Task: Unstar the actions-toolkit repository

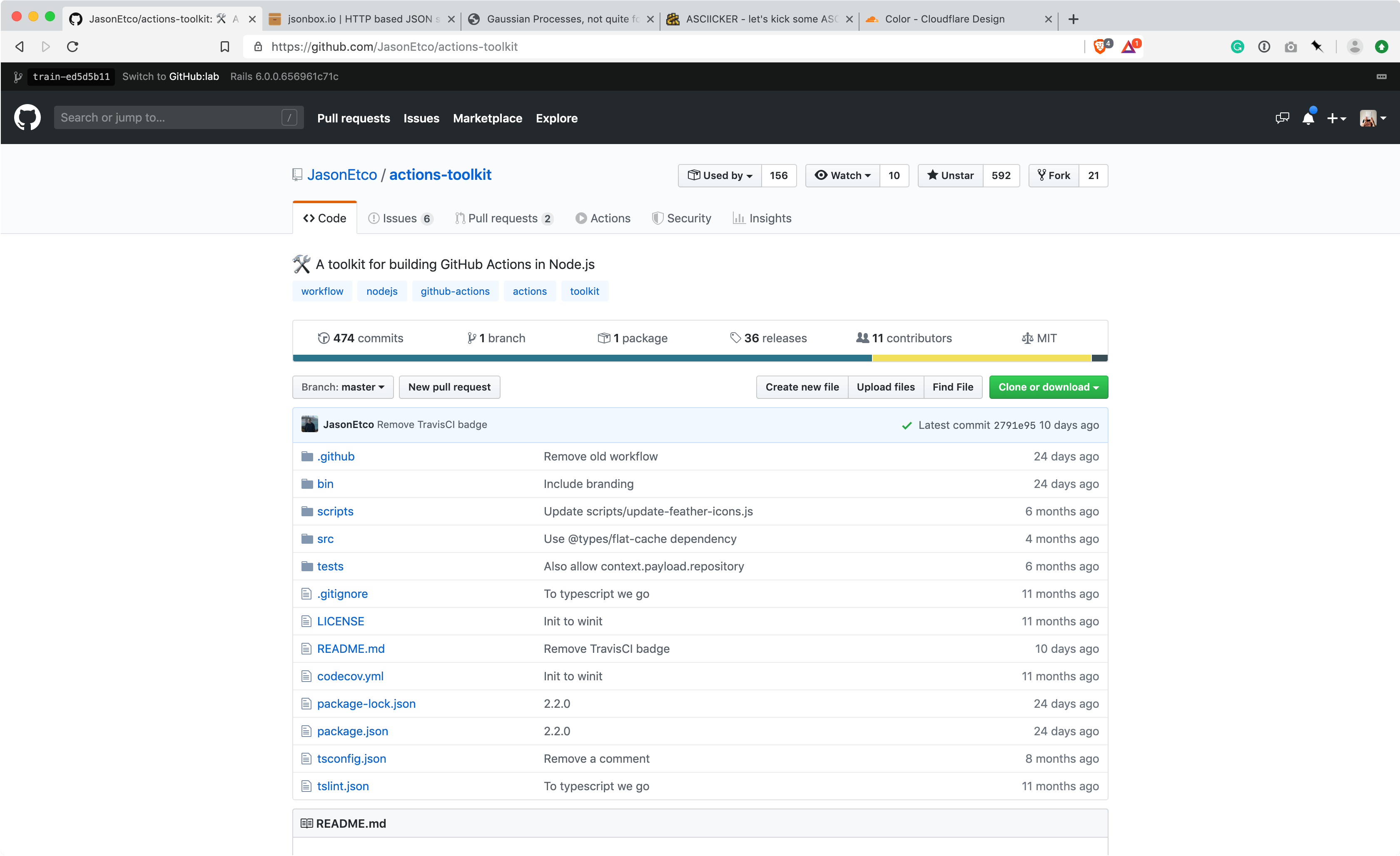Action: pos(951,176)
